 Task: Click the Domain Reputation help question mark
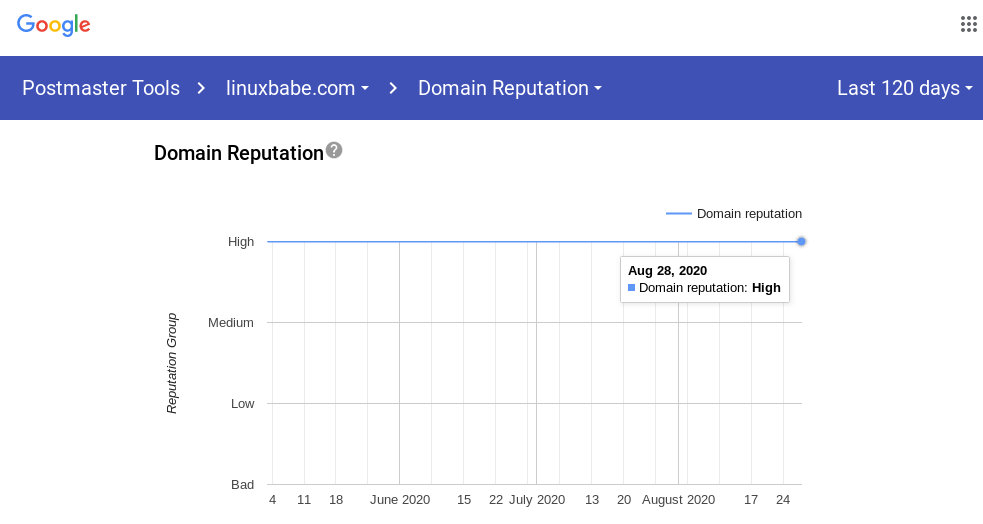(334, 150)
